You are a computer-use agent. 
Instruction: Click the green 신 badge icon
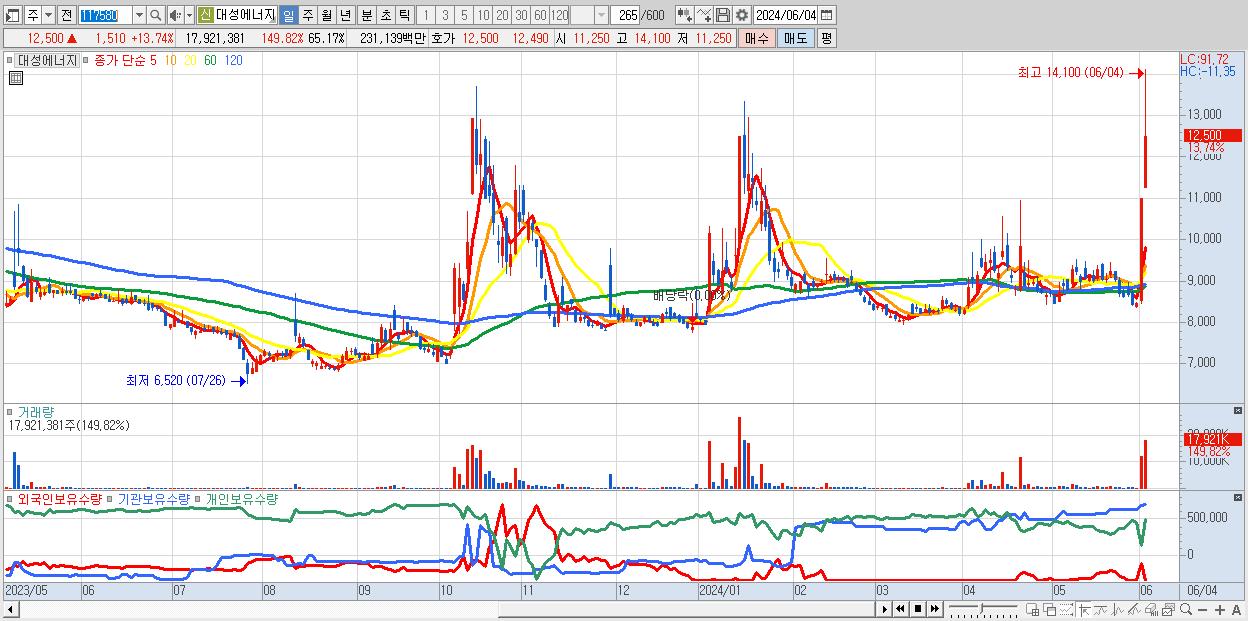[205, 15]
